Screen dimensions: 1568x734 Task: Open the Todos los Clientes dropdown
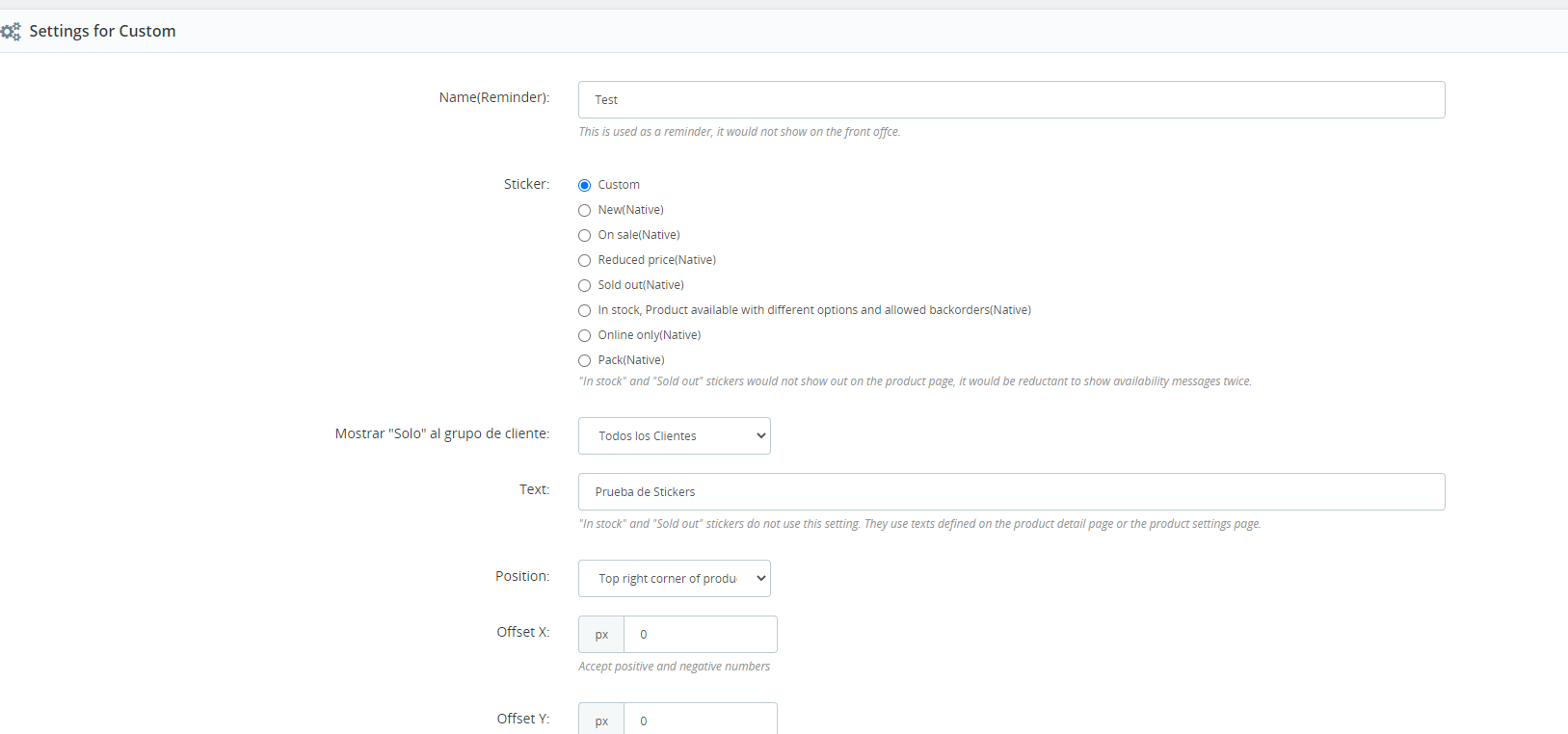pyautogui.click(x=674, y=435)
